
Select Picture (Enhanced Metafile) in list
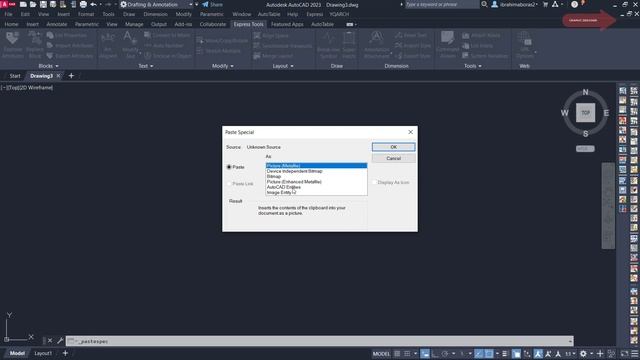click(x=316, y=182)
